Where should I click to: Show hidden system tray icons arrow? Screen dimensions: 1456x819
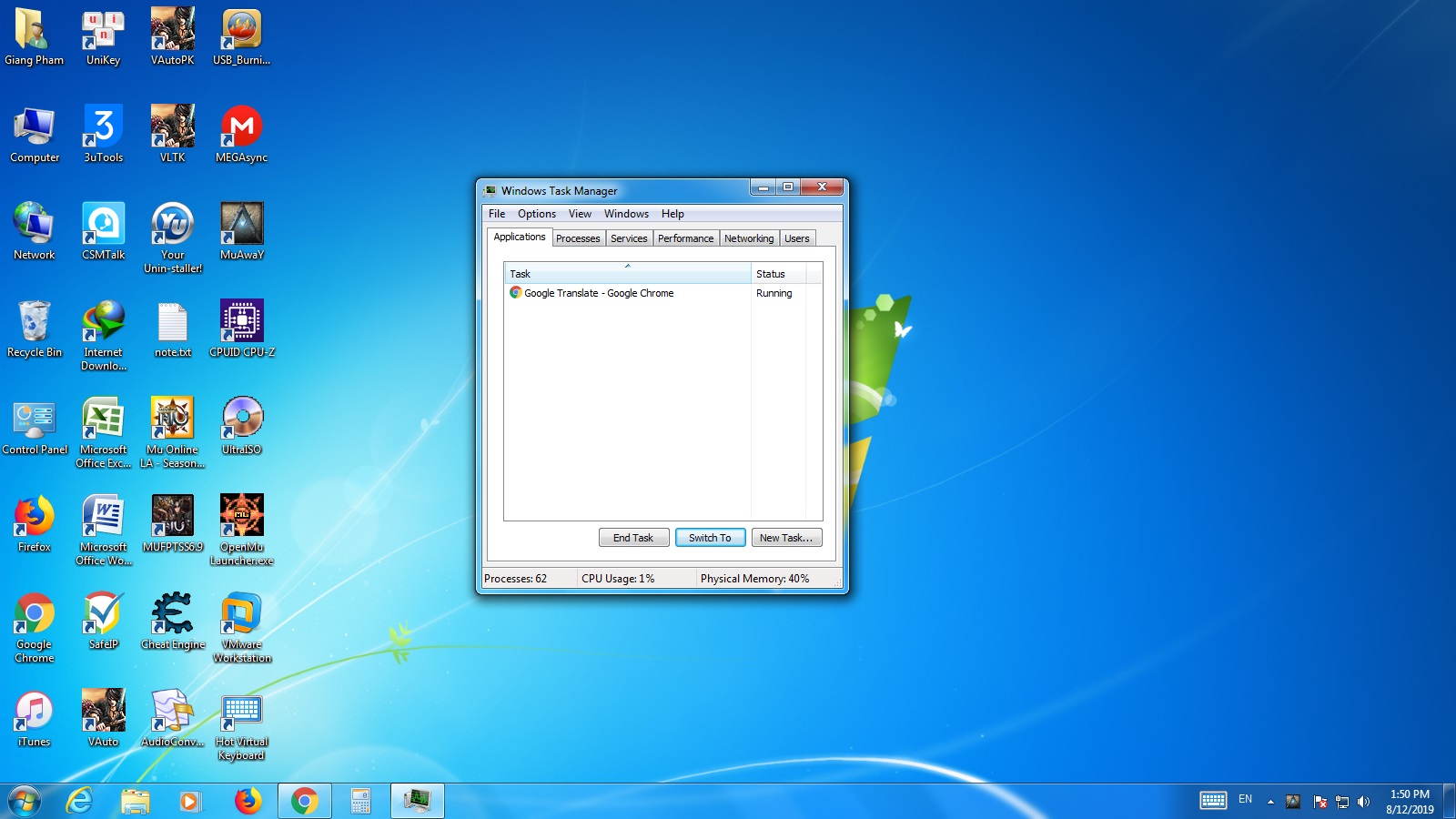click(1270, 802)
